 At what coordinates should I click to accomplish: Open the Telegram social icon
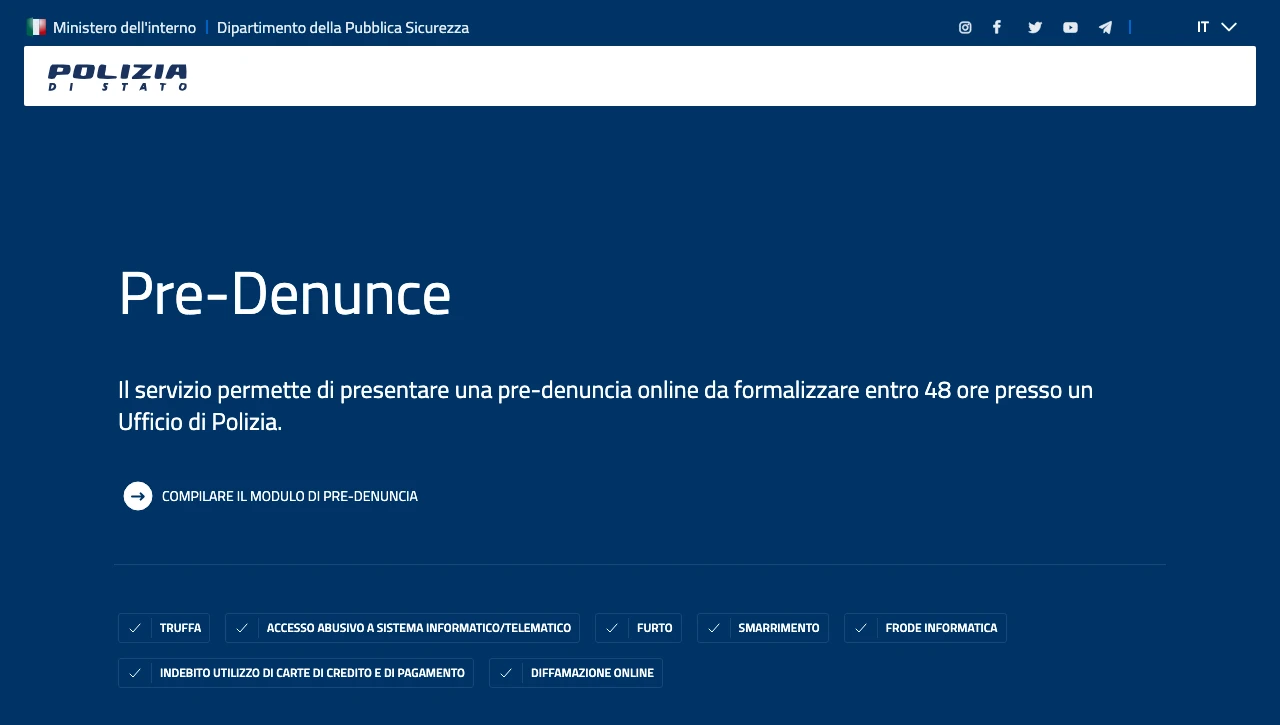(x=1105, y=27)
